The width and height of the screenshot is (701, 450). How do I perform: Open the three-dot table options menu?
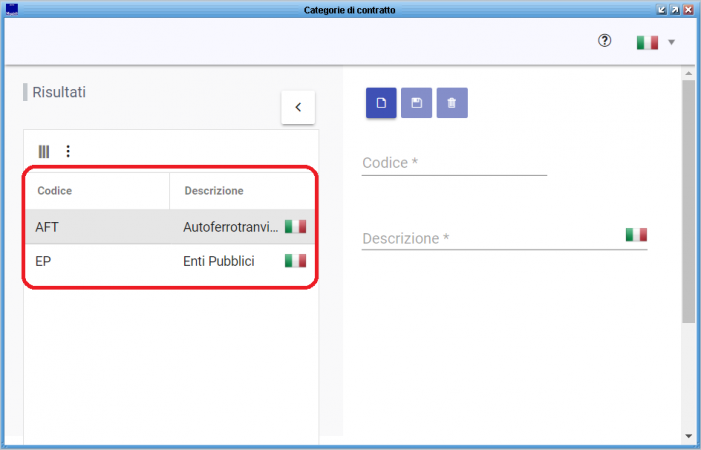[x=68, y=151]
